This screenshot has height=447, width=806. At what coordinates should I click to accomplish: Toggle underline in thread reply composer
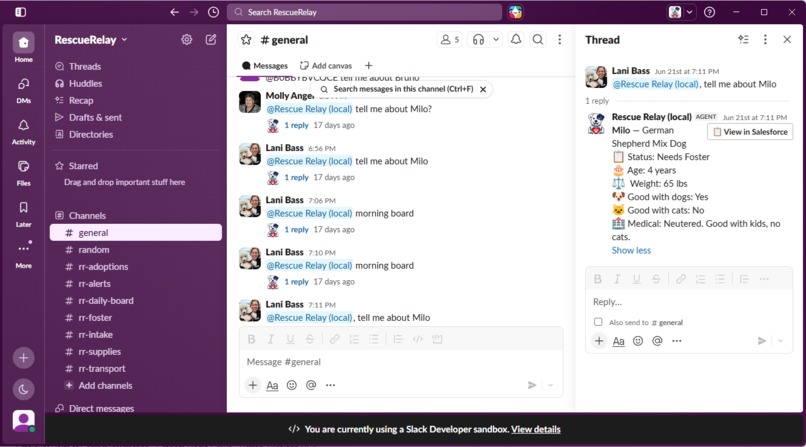pos(636,279)
